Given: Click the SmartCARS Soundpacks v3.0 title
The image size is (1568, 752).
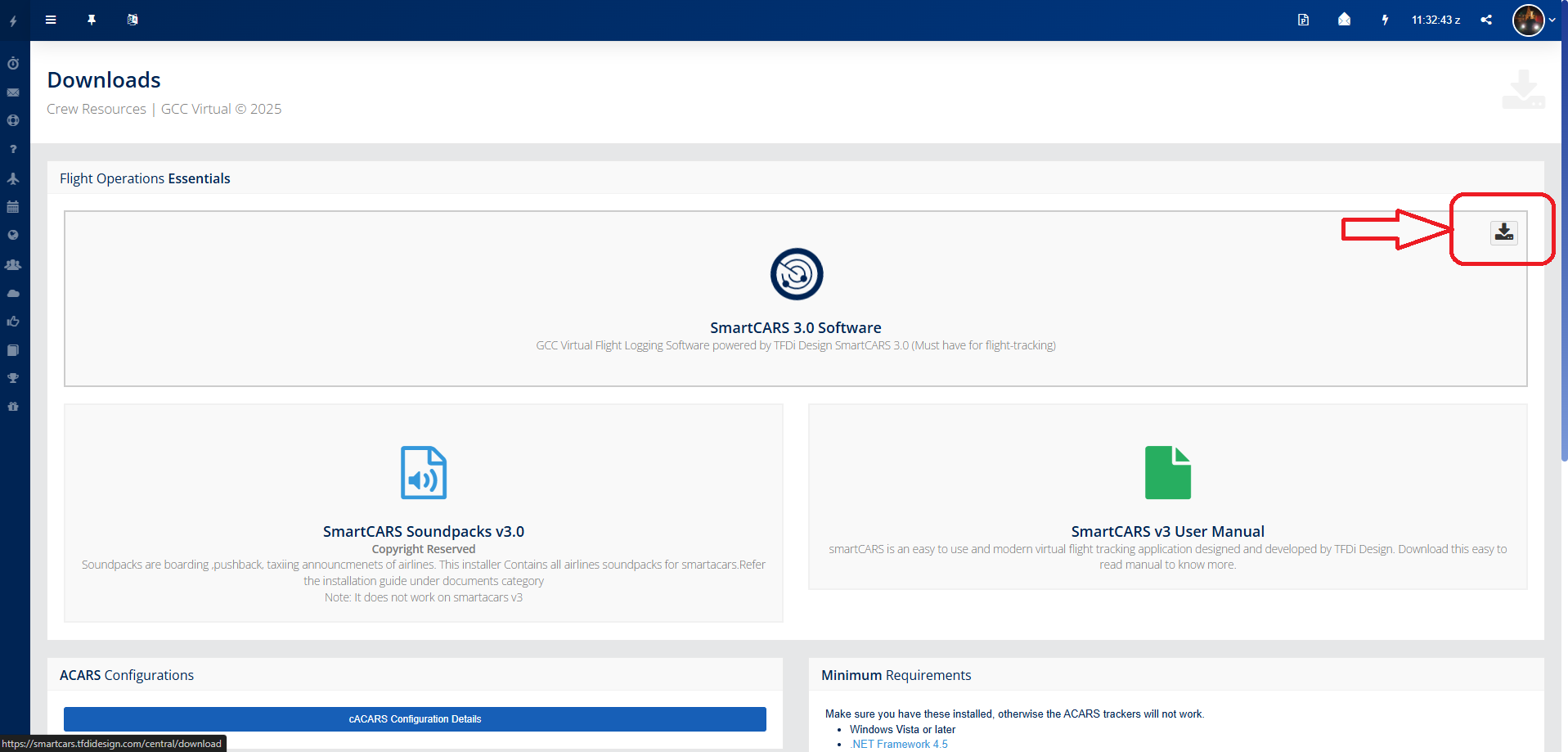Looking at the screenshot, I should click(x=424, y=531).
